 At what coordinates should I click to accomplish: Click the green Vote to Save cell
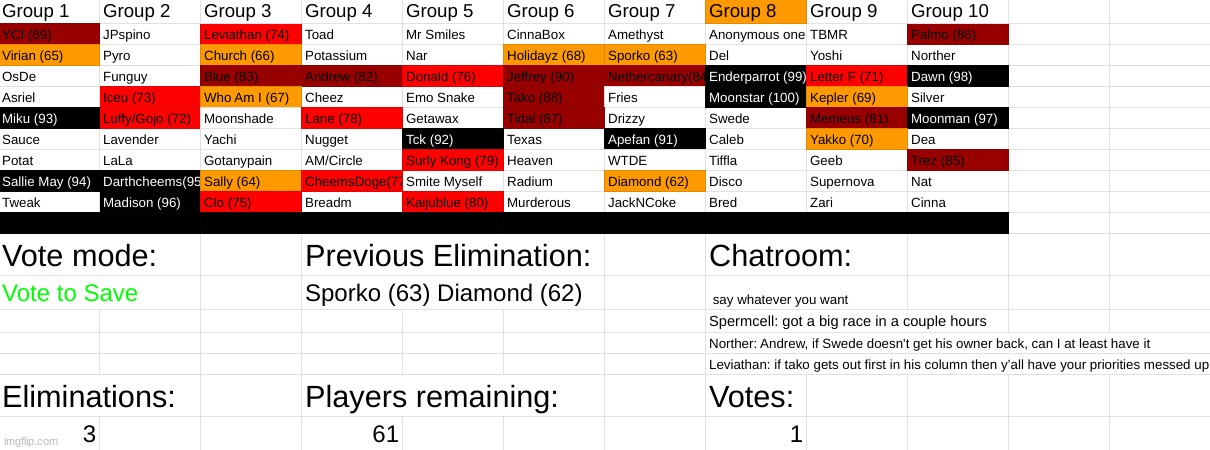point(71,294)
